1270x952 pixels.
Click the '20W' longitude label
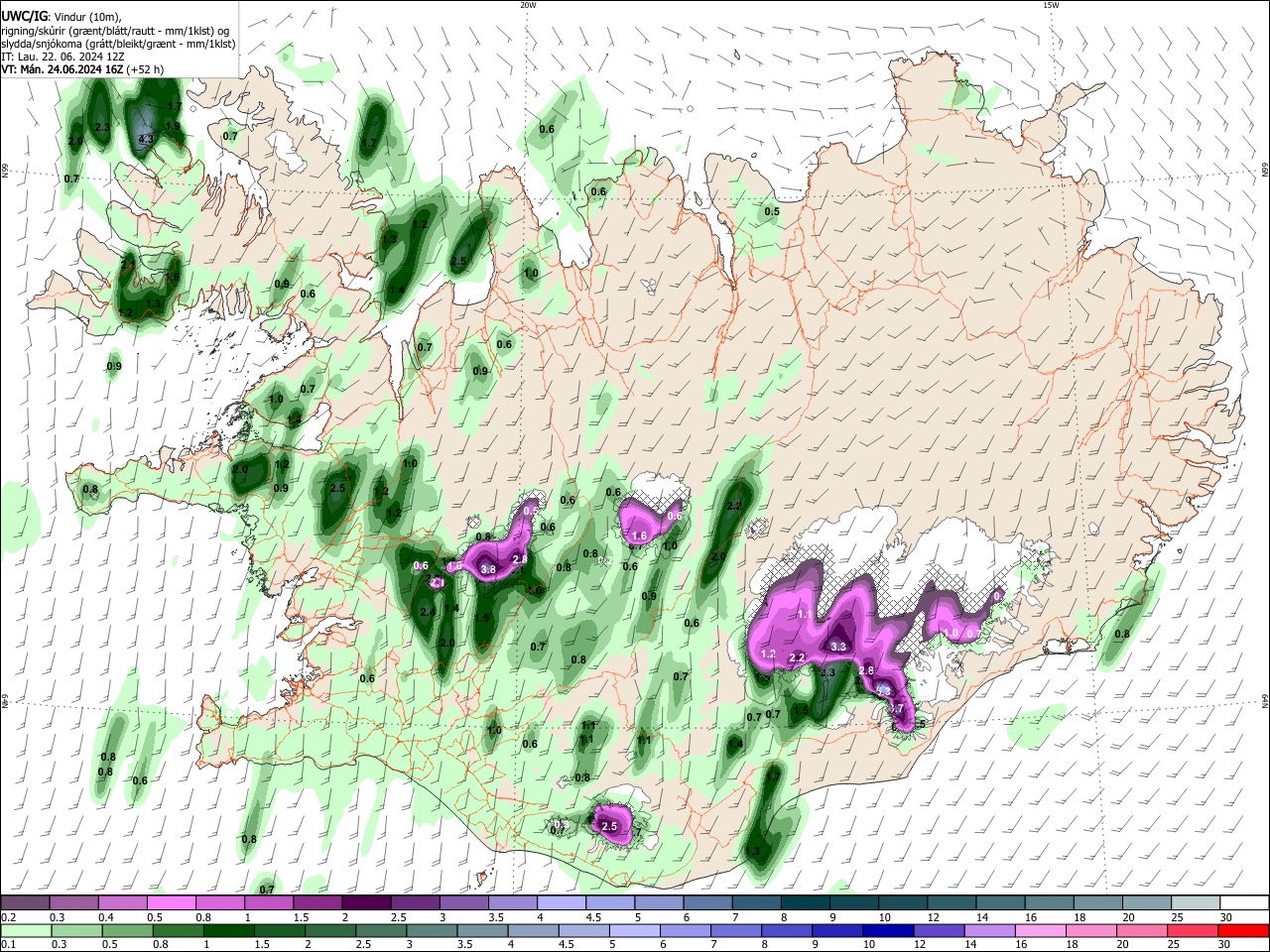(x=528, y=5)
